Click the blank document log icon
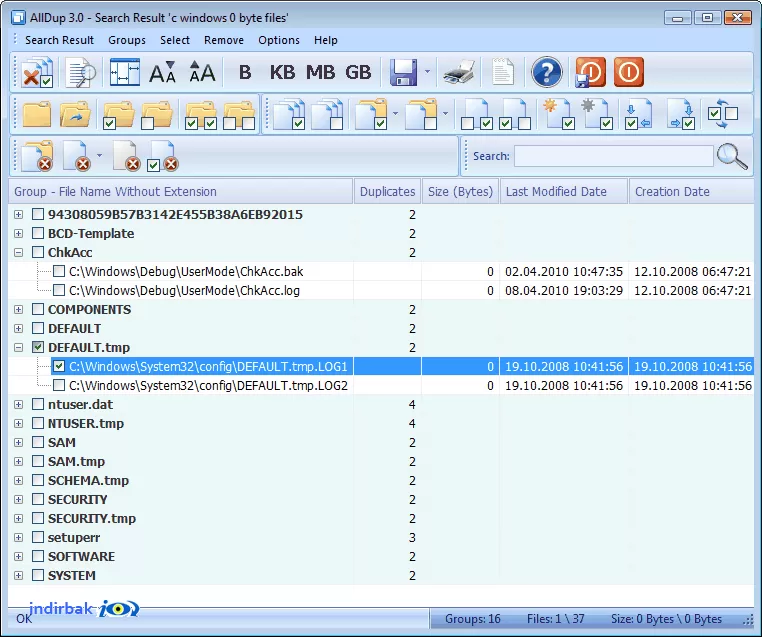The width and height of the screenshot is (762, 637). (x=502, y=72)
